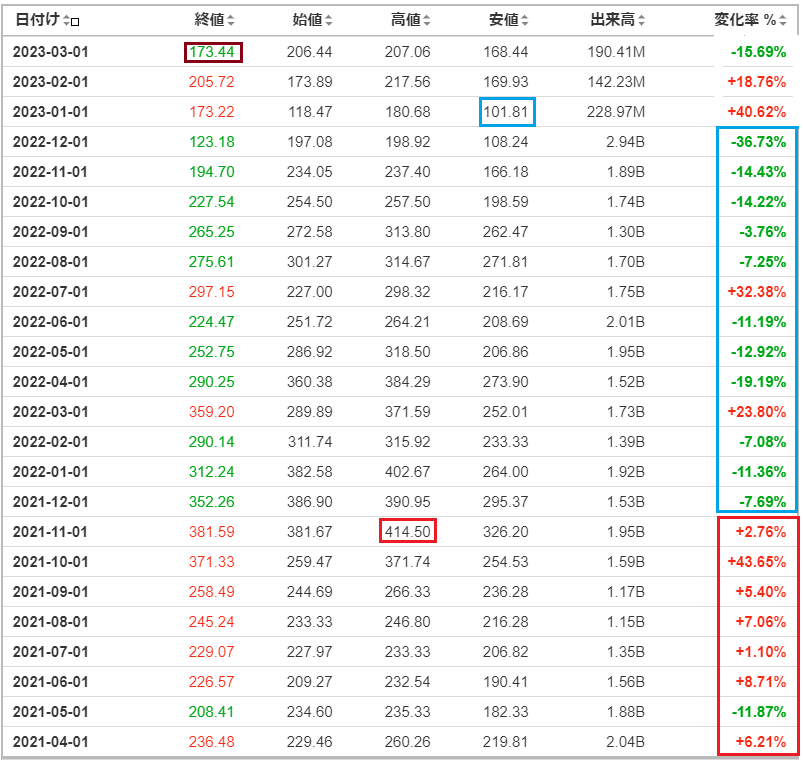Select the date cell 2023-01-01
The height and width of the screenshot is (760, 803).
coord(51,112)
